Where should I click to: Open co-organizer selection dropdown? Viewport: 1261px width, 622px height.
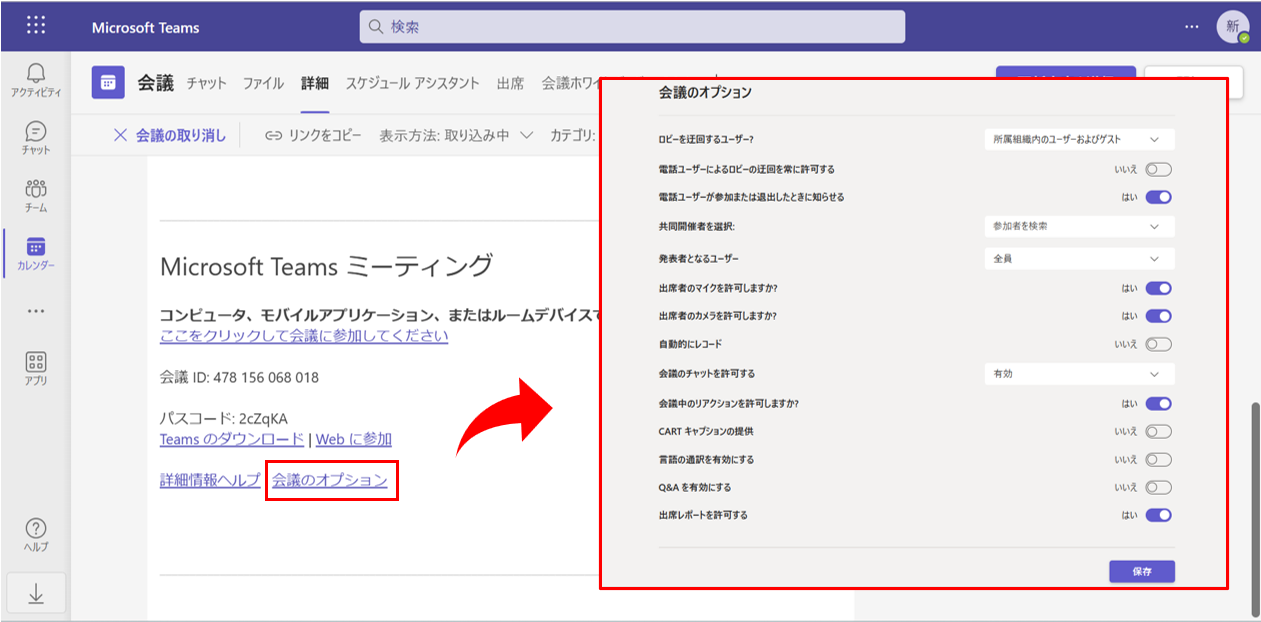pos(1079,226)
